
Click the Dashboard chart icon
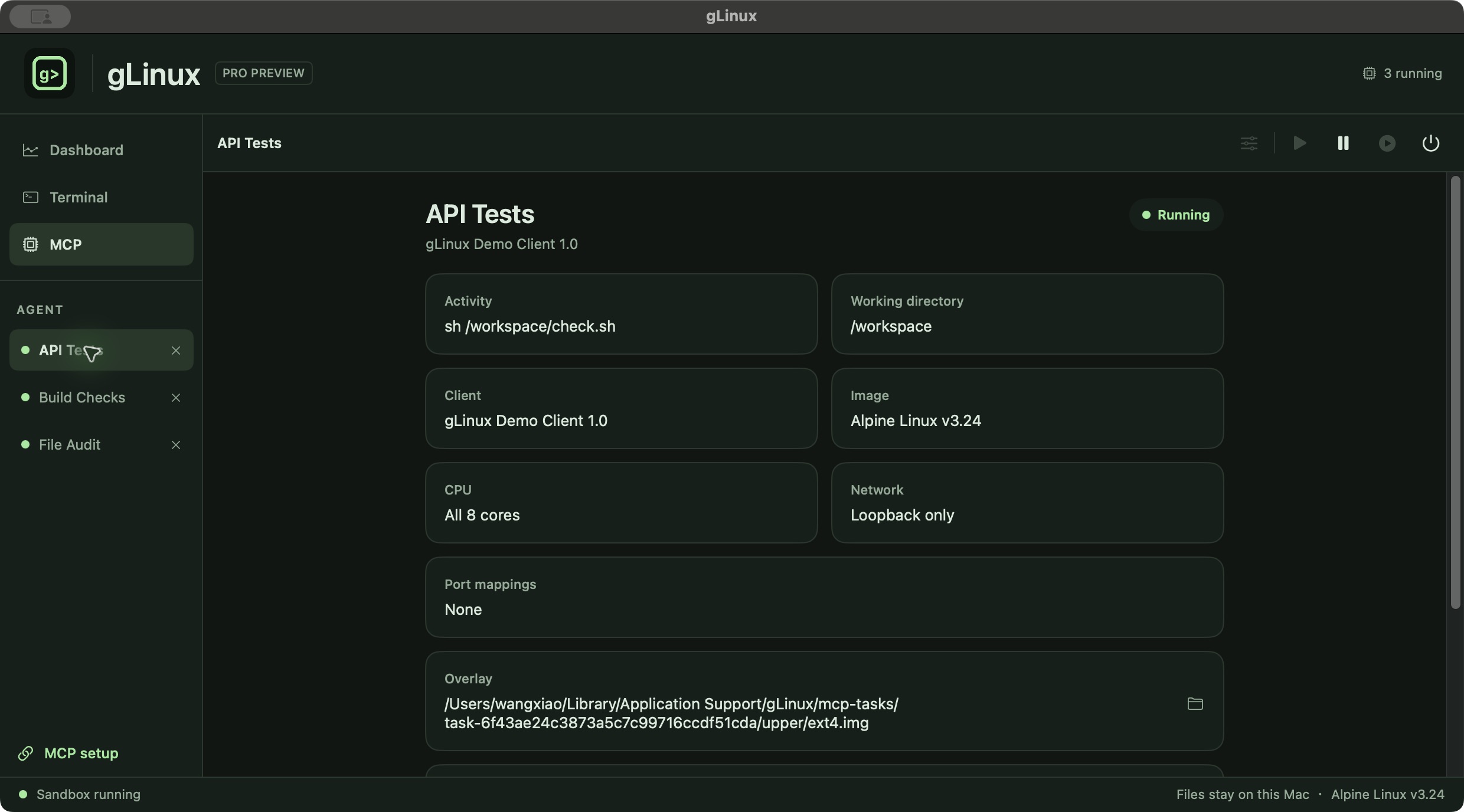click(x=31, y=150)
